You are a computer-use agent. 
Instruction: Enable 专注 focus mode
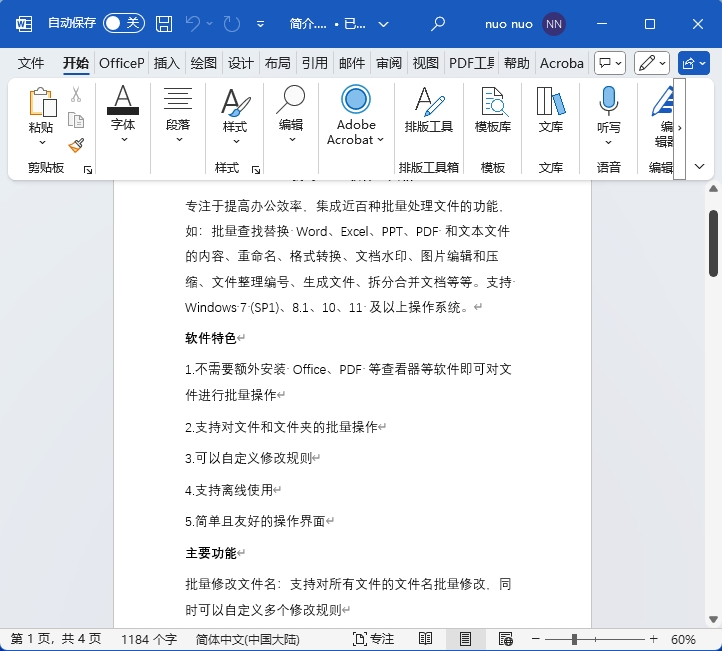[373, 639]
